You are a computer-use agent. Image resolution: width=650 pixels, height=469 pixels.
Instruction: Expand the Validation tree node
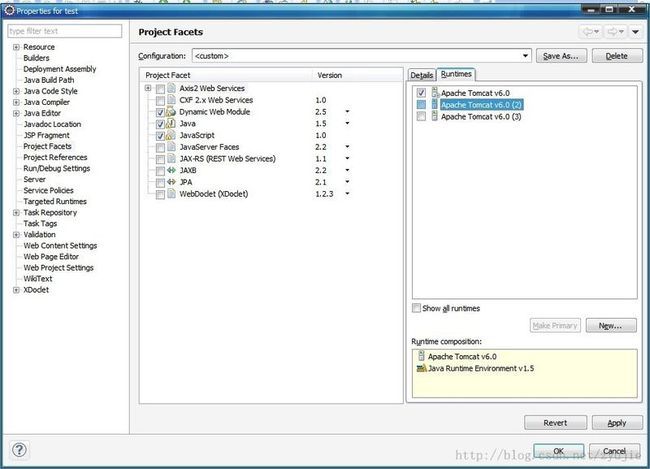16,234
